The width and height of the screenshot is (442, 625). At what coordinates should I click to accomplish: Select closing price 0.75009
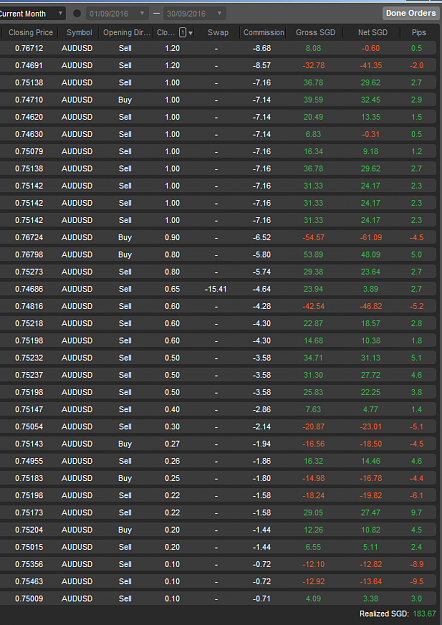[29, 599]
